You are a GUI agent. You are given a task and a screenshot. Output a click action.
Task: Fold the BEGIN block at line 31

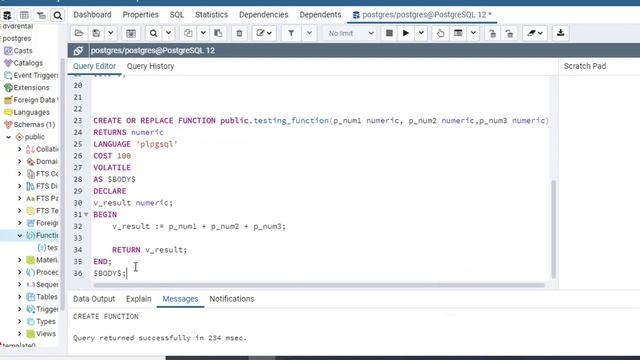(x=86, y=214)
